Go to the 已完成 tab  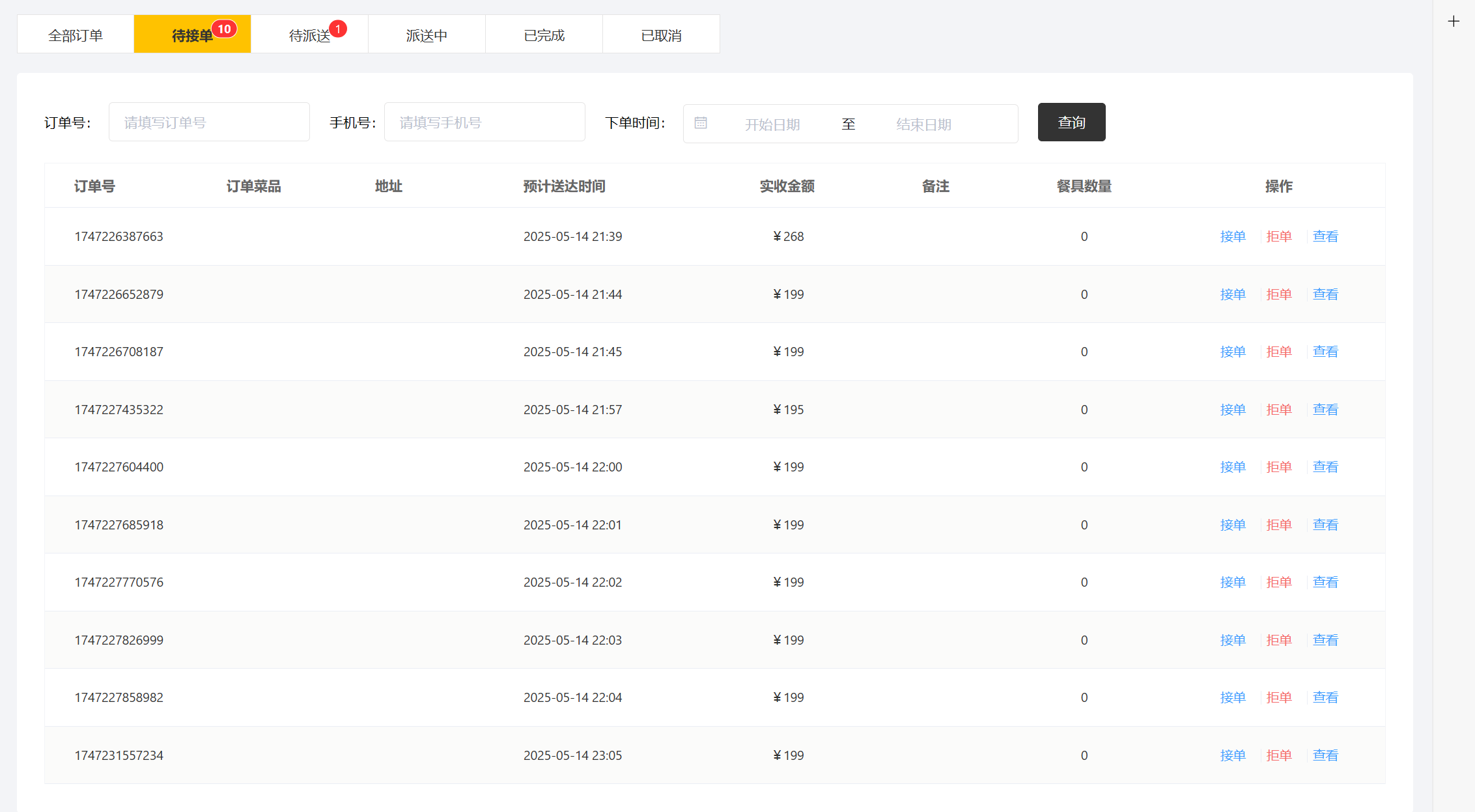click(x=544, y=35)
